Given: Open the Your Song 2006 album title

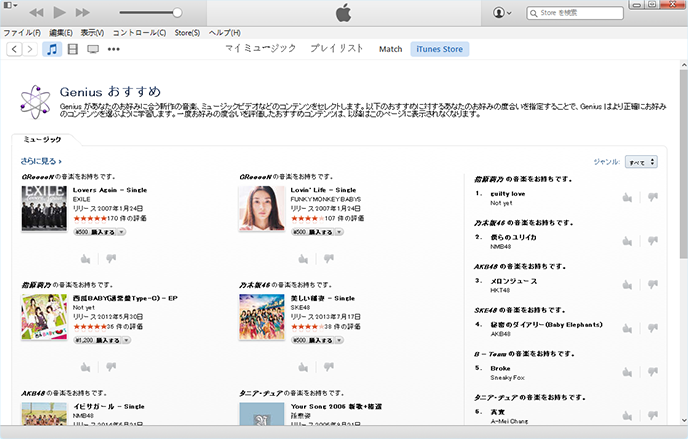Looking at the screenshot, I should click(x=336, y=407).
